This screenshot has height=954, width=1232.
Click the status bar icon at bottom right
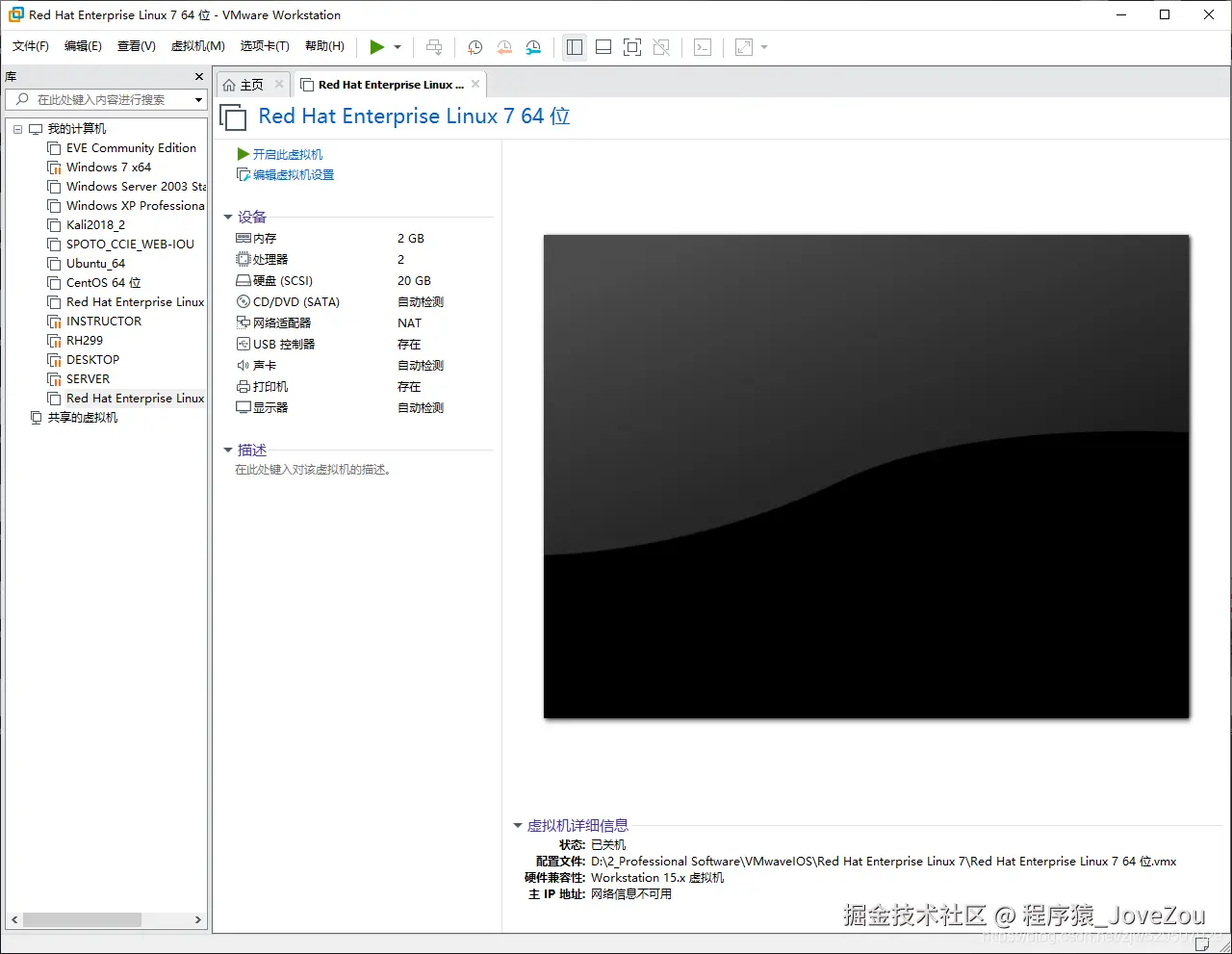1202,944
